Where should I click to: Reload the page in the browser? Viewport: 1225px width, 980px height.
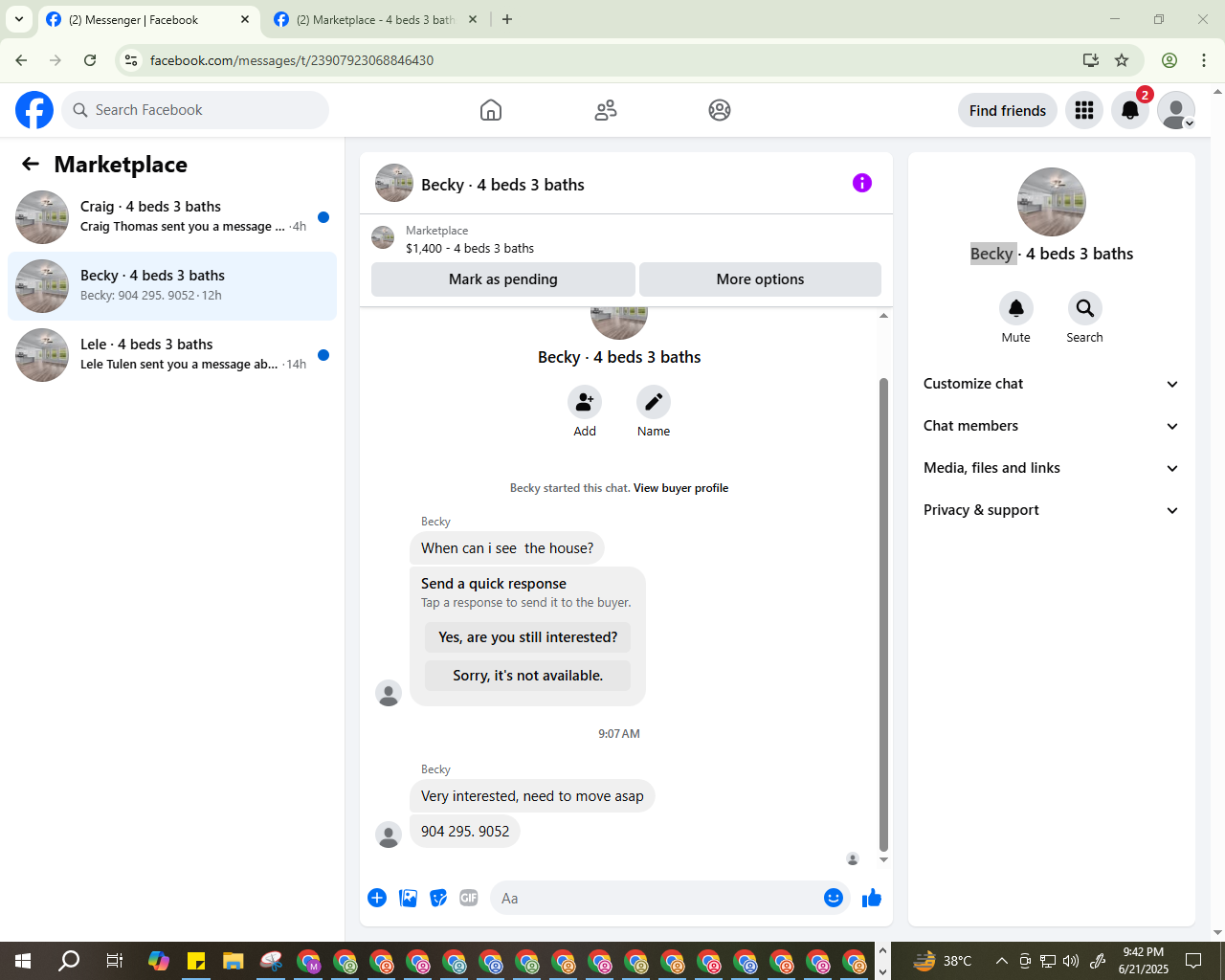click(x=90, y=60)
